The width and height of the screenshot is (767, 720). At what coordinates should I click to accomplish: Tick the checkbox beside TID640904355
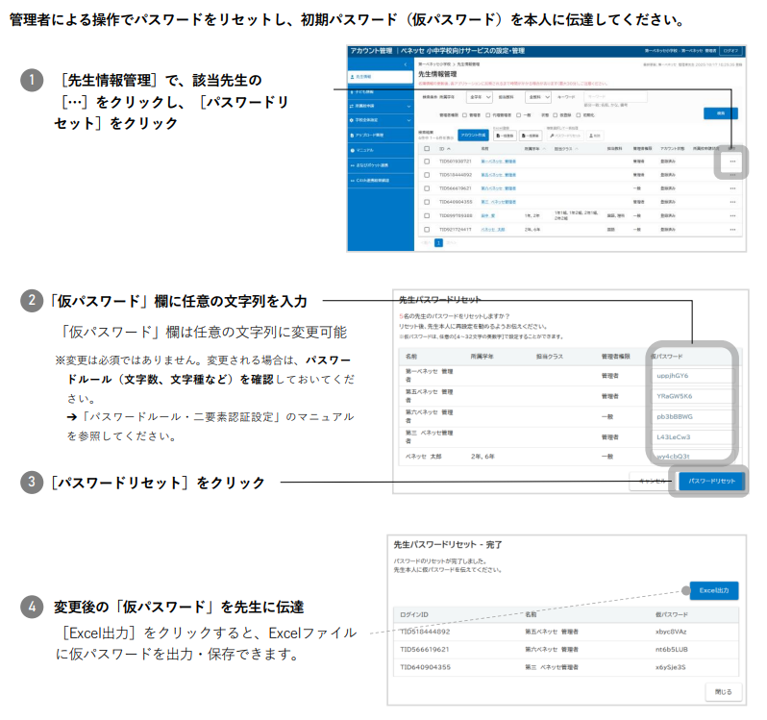pyautogui.click(x=427, y=201)
